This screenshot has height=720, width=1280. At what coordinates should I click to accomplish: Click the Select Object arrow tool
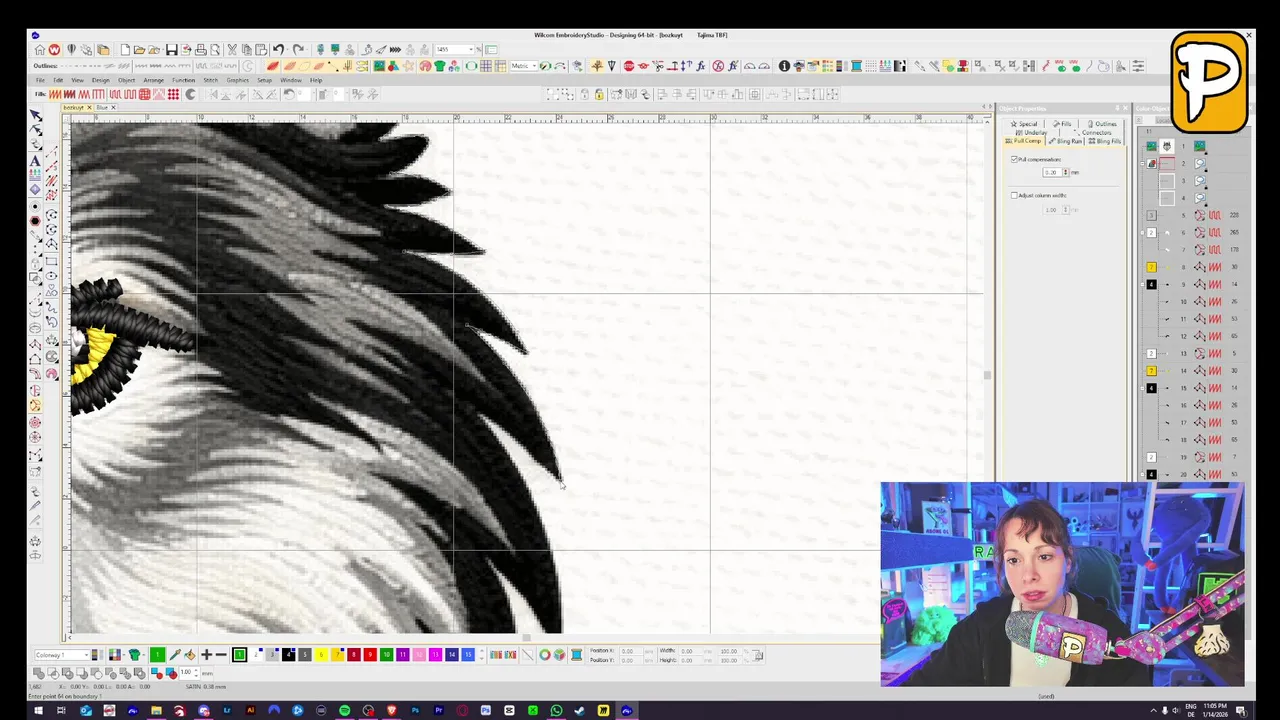[x=36, y=116]
